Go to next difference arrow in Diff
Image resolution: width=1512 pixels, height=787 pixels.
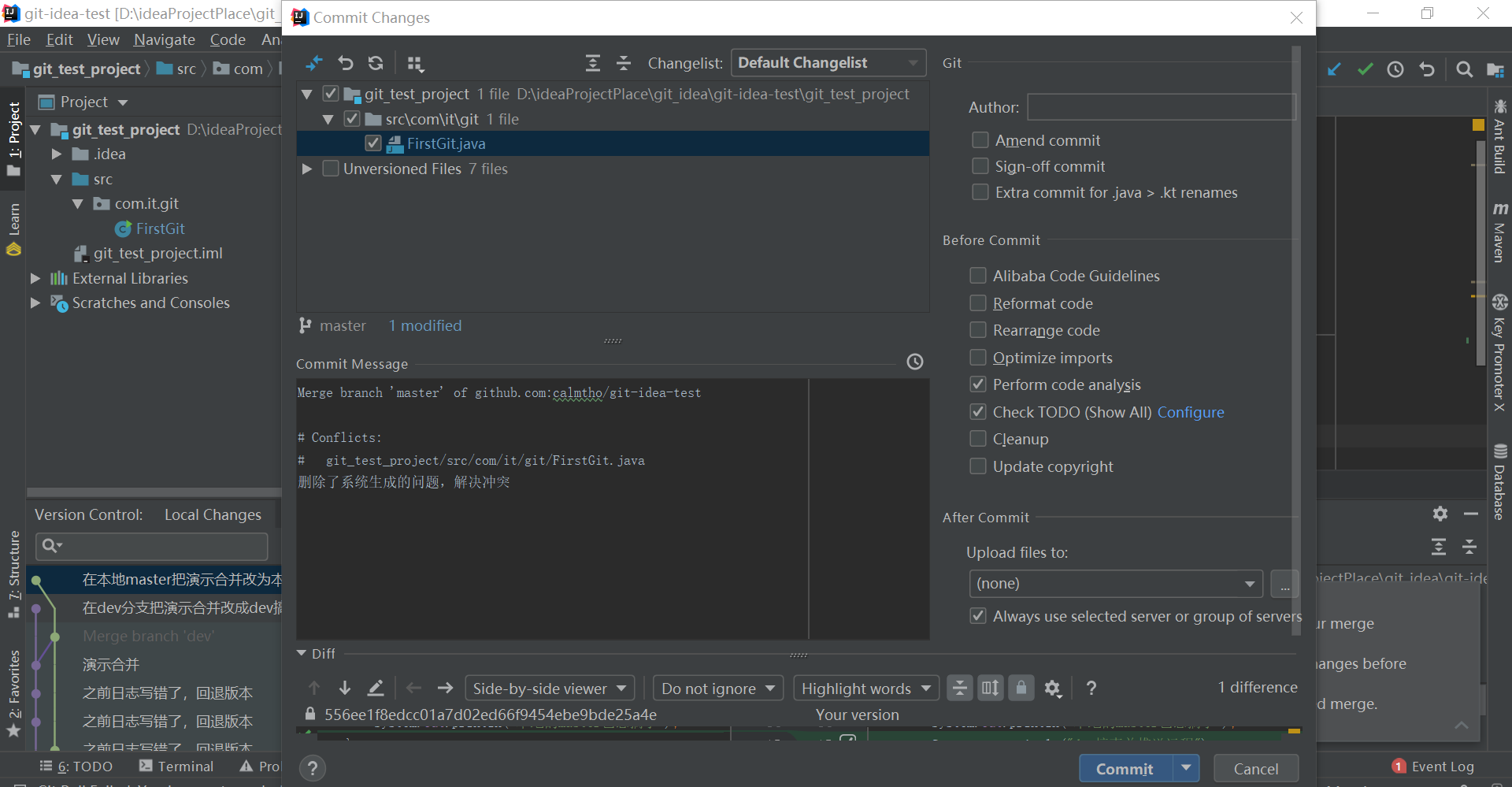pos(345,688)
